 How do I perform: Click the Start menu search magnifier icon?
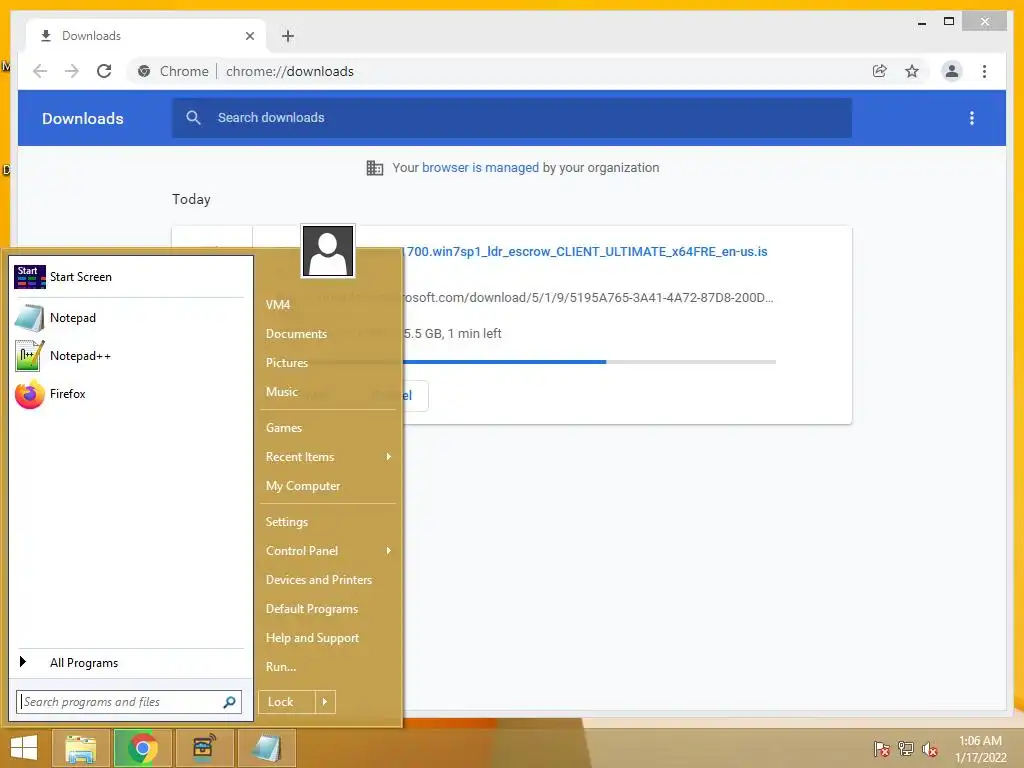[x=229, y=702]
